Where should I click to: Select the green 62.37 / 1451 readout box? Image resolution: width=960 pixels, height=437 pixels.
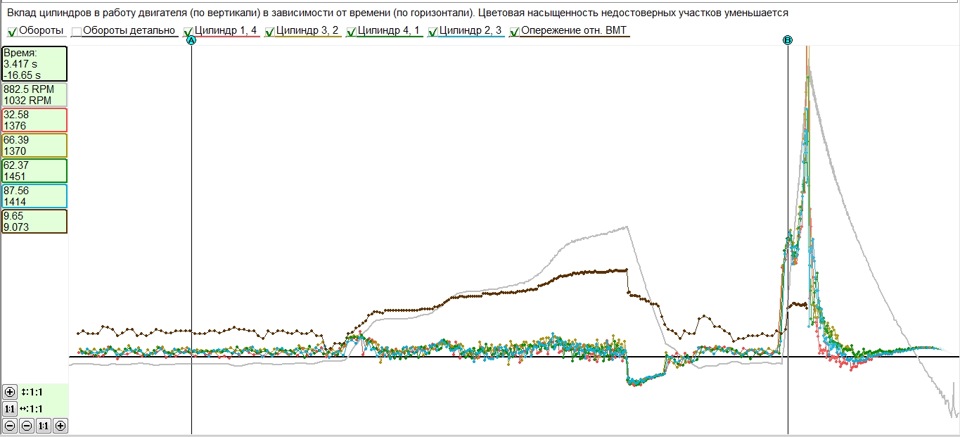(x=34, y=170)
